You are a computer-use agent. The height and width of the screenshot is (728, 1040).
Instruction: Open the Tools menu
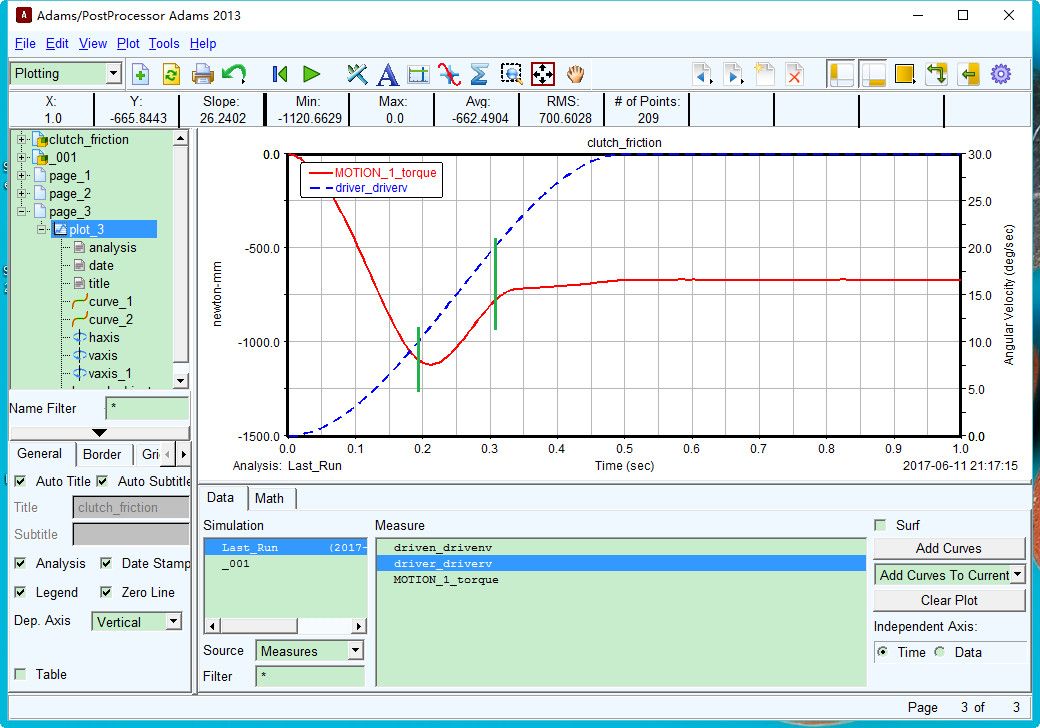coord(164,44)
